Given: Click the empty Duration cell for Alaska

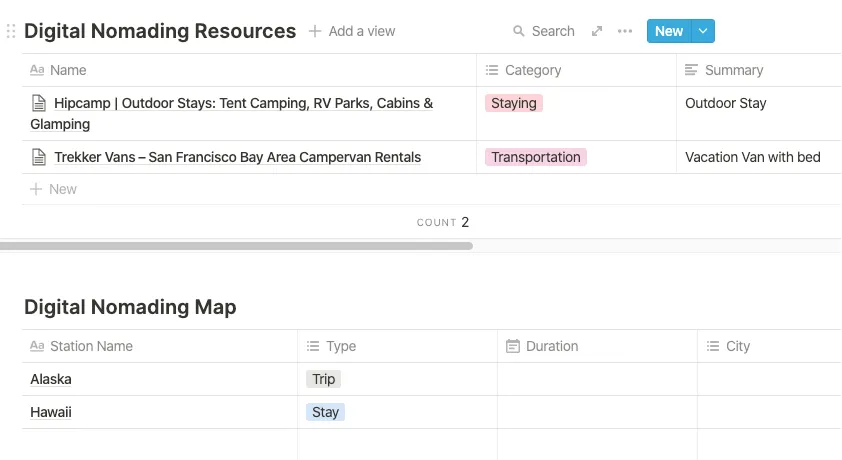Looking at the screenshot, I should 597,379.
